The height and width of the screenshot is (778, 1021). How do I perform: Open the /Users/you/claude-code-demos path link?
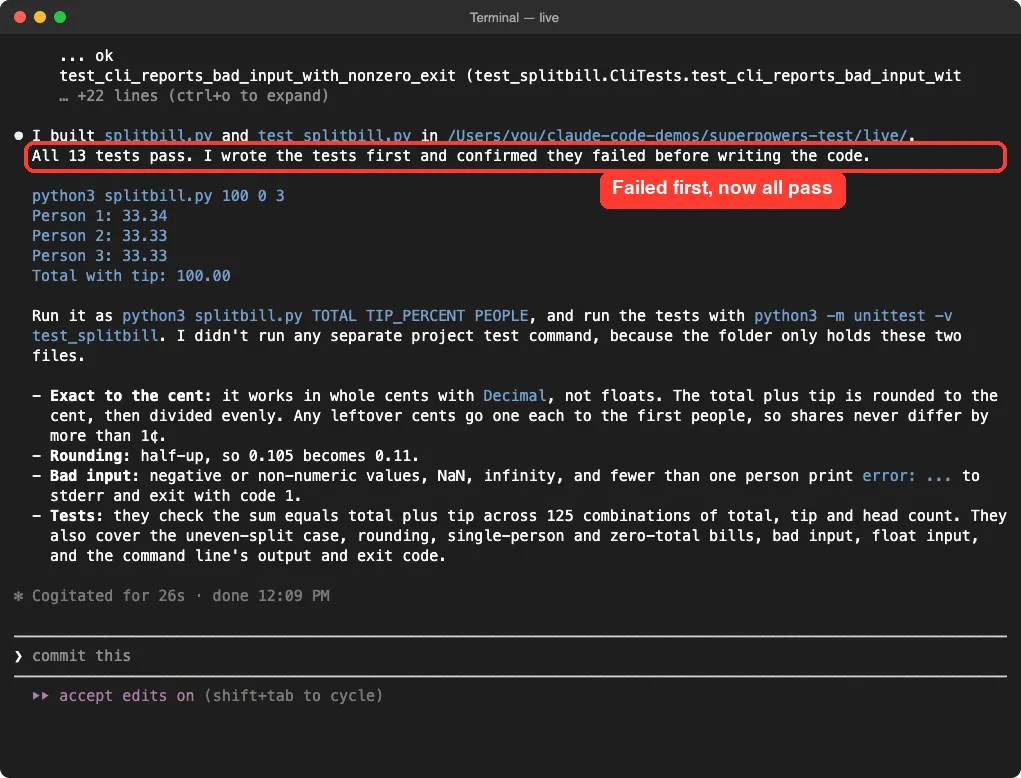point(677,135)
